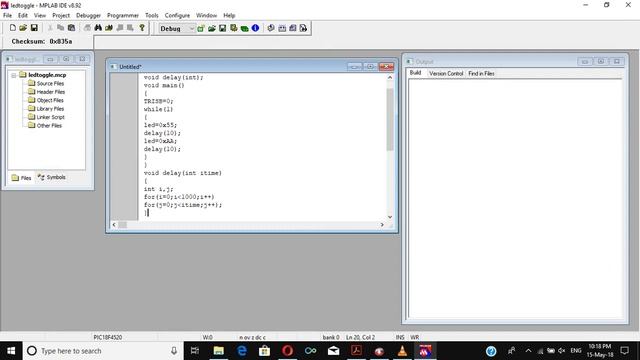
Task: Click the Open Project green folder icon
Action: coord(212,28)
